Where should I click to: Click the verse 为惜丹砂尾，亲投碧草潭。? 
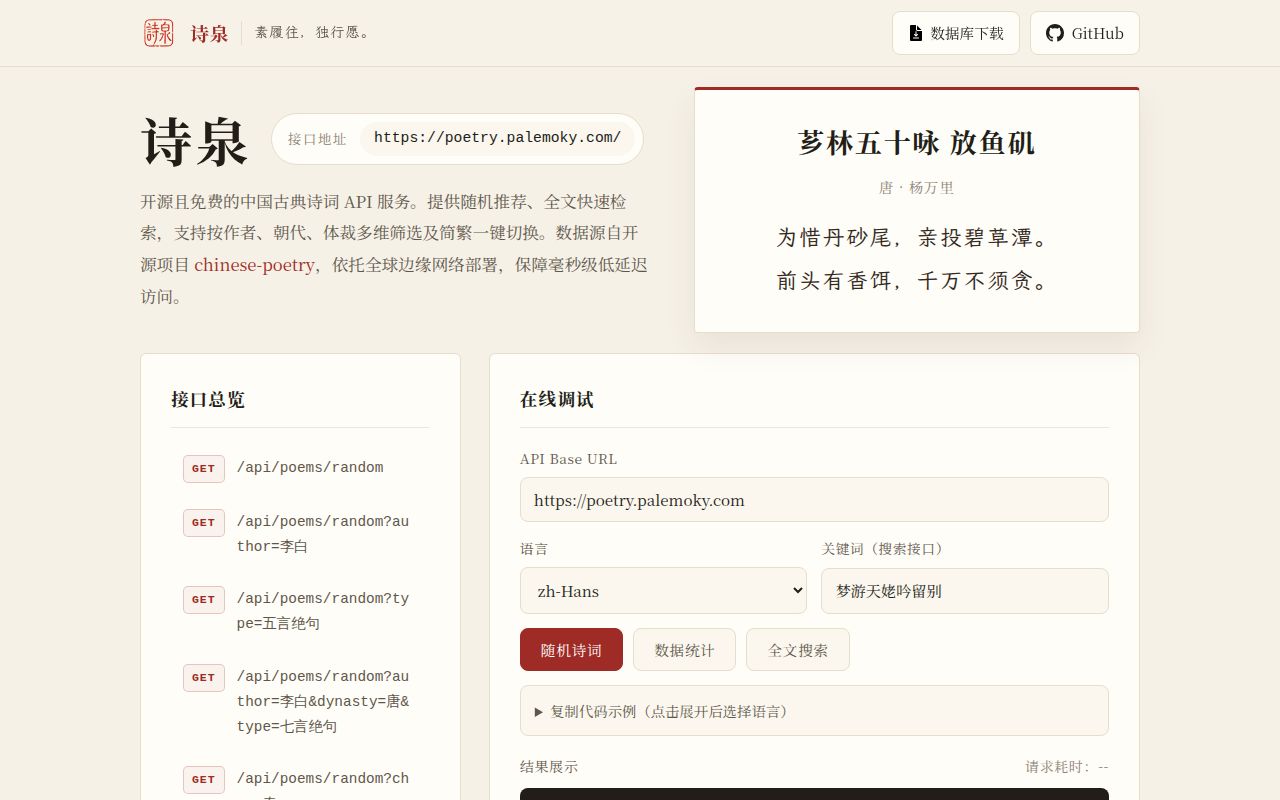coord(916,238)
